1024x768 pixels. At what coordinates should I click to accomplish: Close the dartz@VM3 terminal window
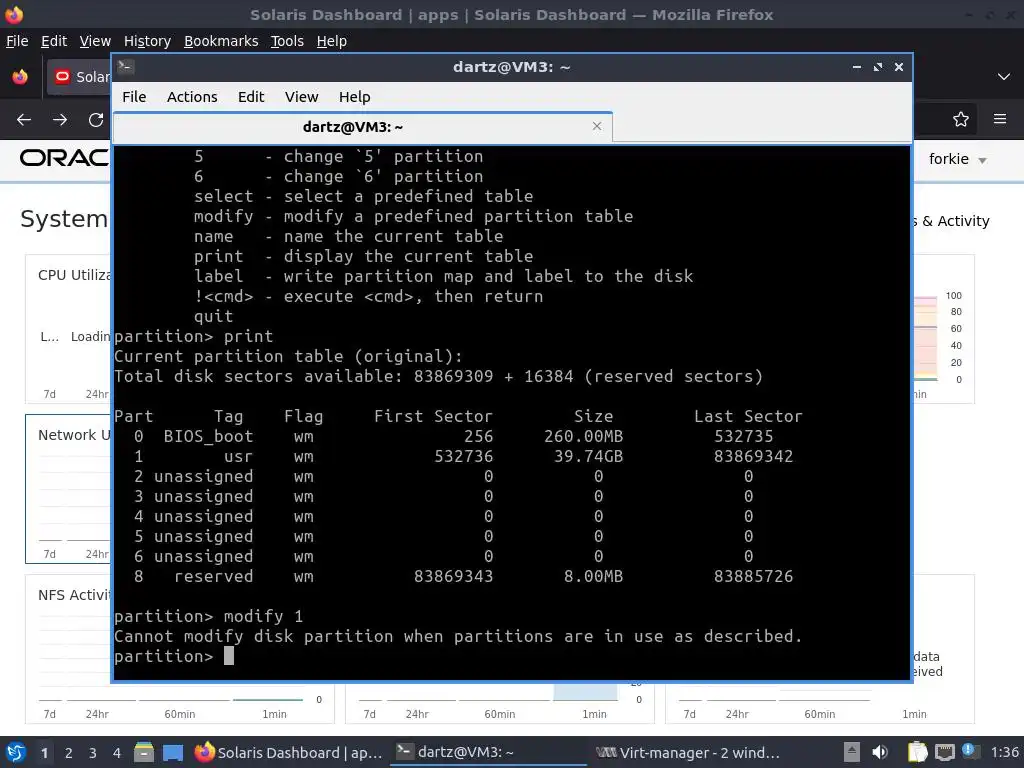[x=899, y=67]
